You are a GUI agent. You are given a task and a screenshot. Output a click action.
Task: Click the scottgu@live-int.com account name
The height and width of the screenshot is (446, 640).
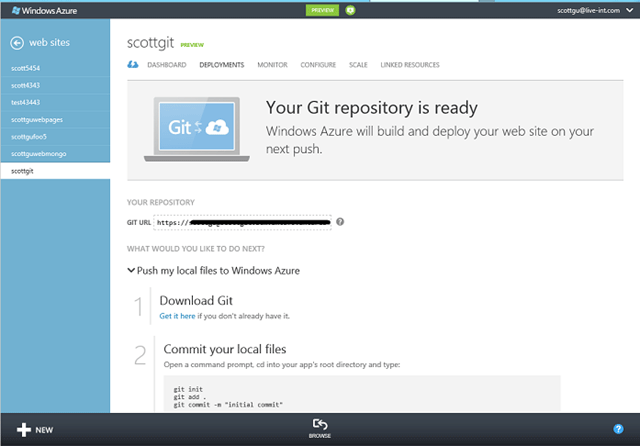(x=588, y=11)
